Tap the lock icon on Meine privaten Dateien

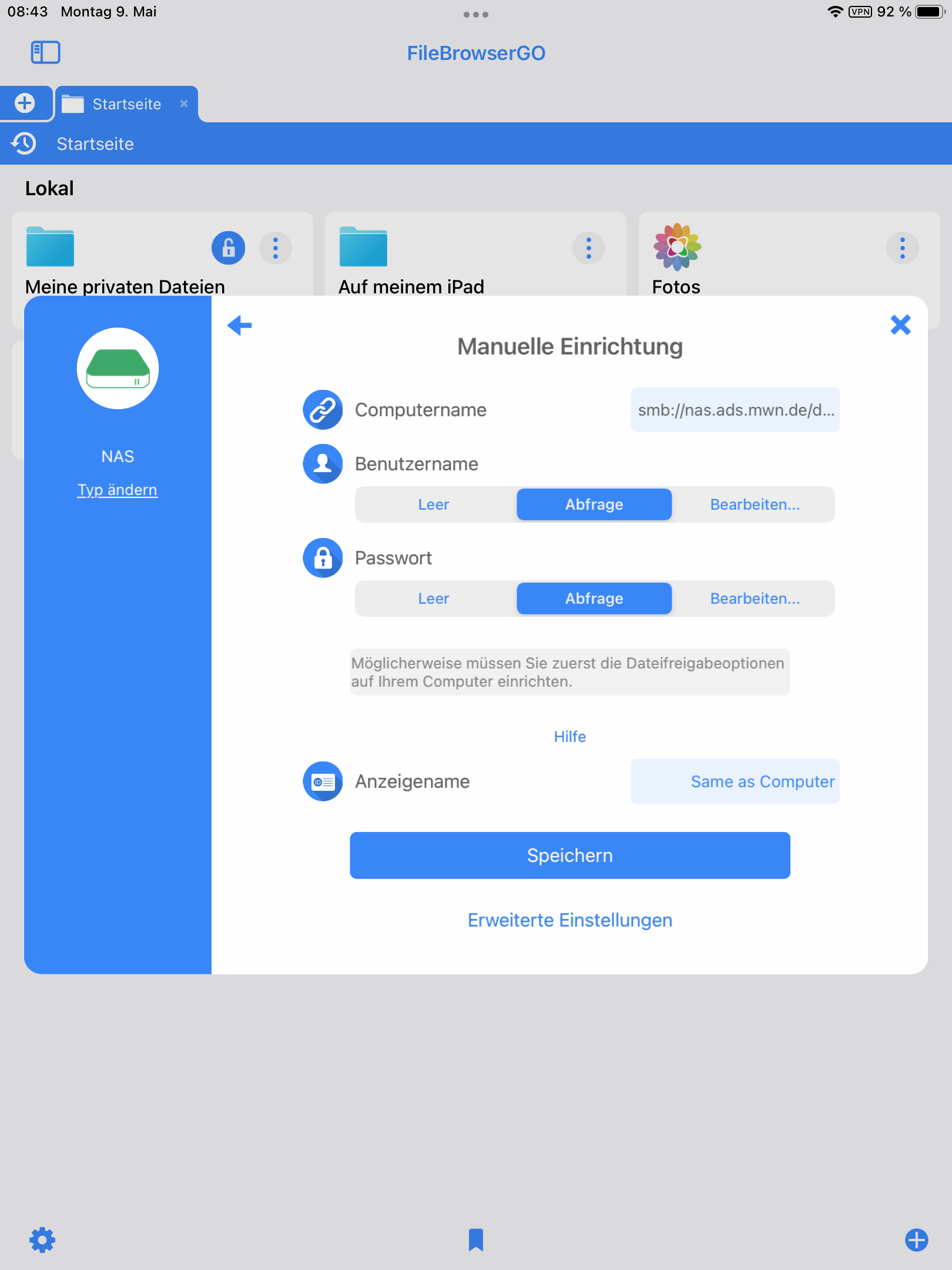click(x=228, y=248)
